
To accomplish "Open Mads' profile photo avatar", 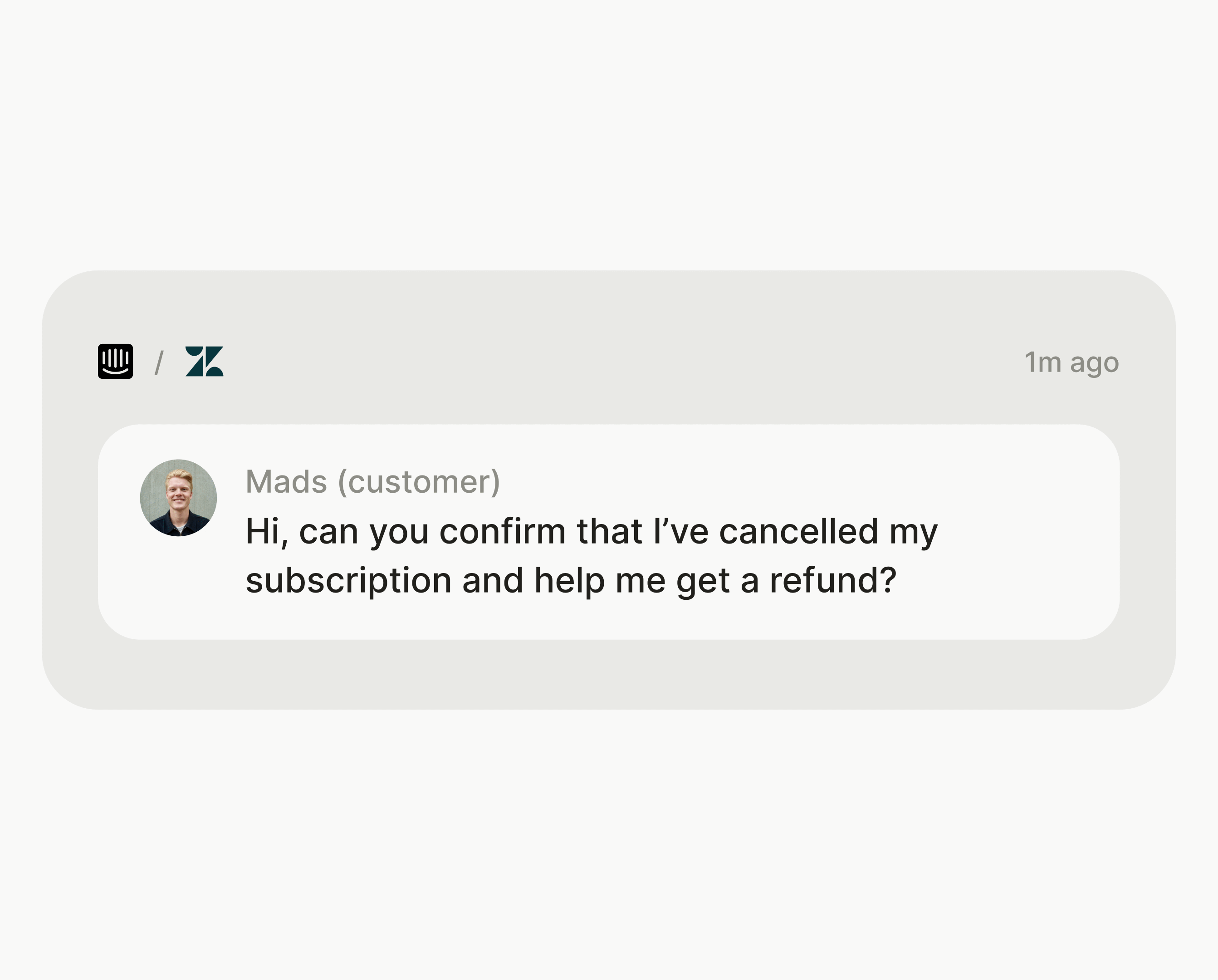I will [x=179, y=497].
